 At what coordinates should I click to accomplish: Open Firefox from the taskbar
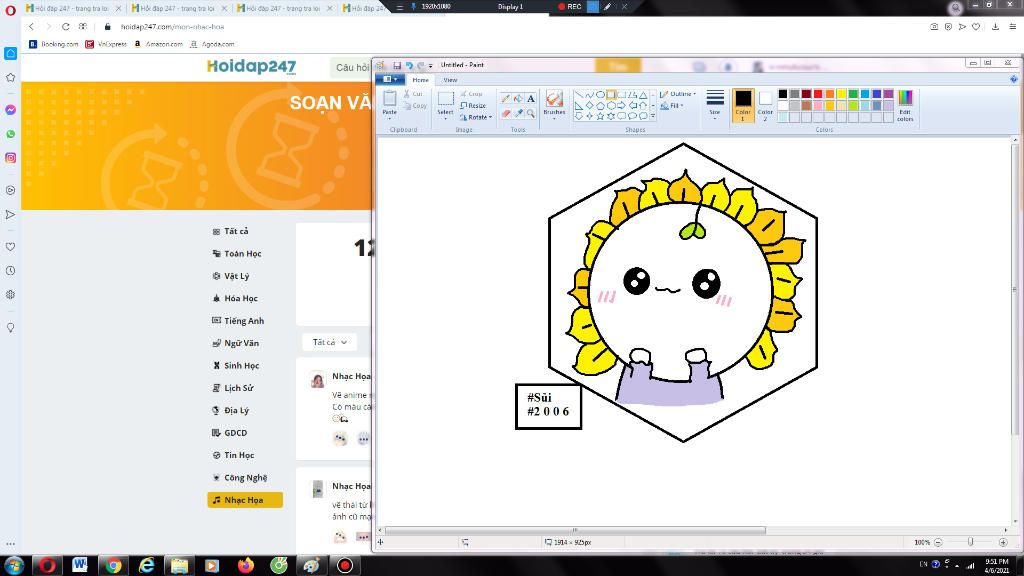coord(246,565)
